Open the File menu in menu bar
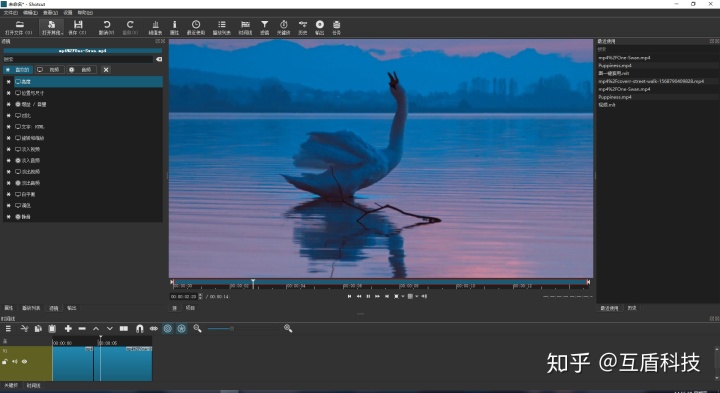720x393 pixels. pyautogui.click(x=11, y=13)
